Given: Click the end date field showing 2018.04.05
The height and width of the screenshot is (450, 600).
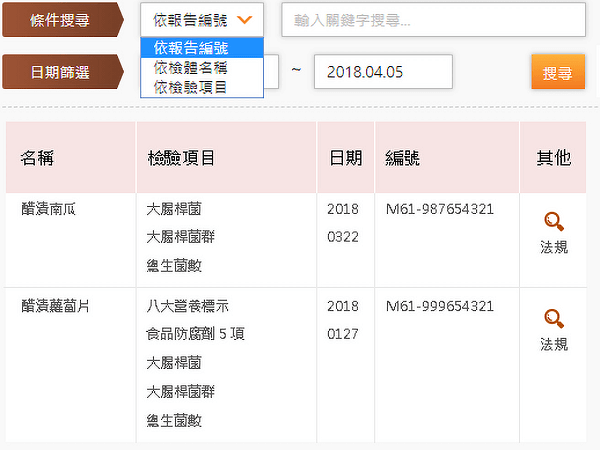Looking at the screenshot, I should [x=383, y=71].
